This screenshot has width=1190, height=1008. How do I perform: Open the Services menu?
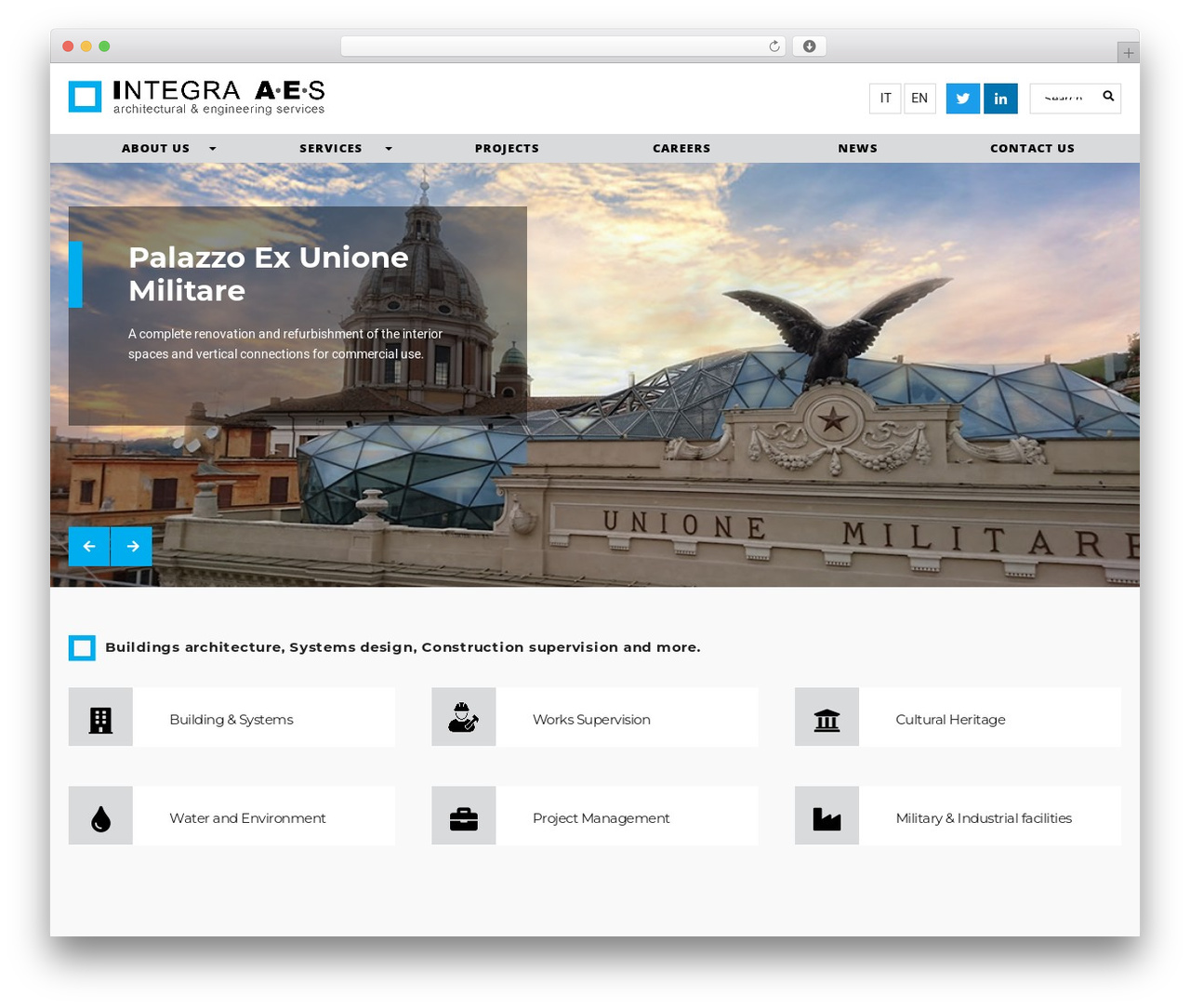pos(331,148)
